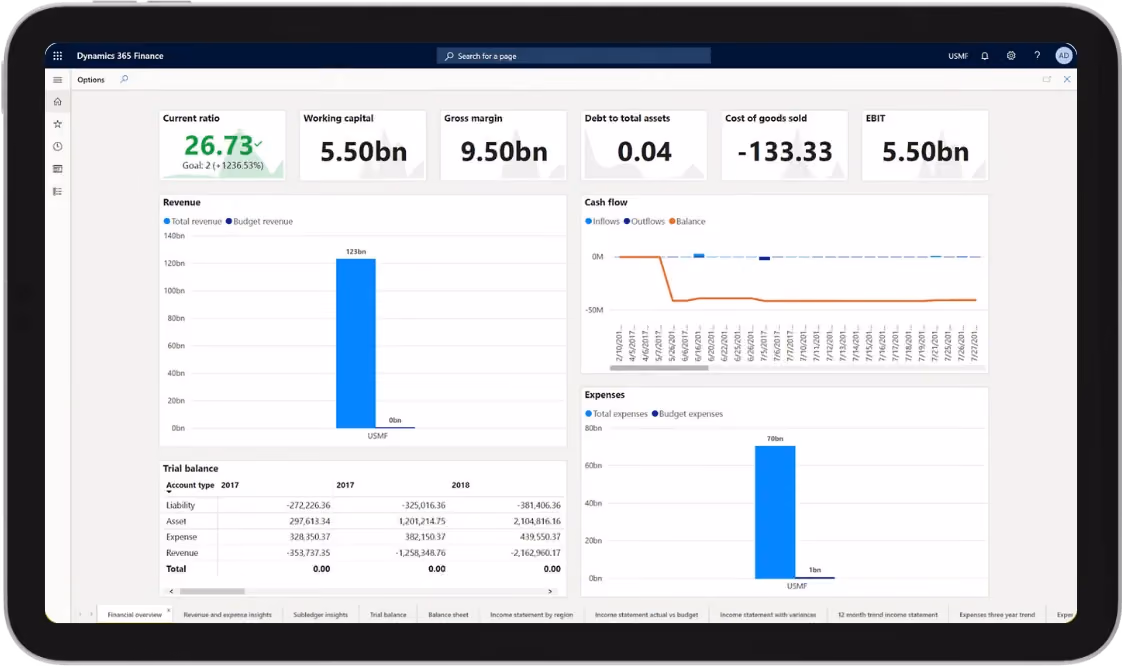Toggle Outflows legend in Cash flow
Image resolution: width=1122 pixels, height=666 pixels.
point(644,222)
